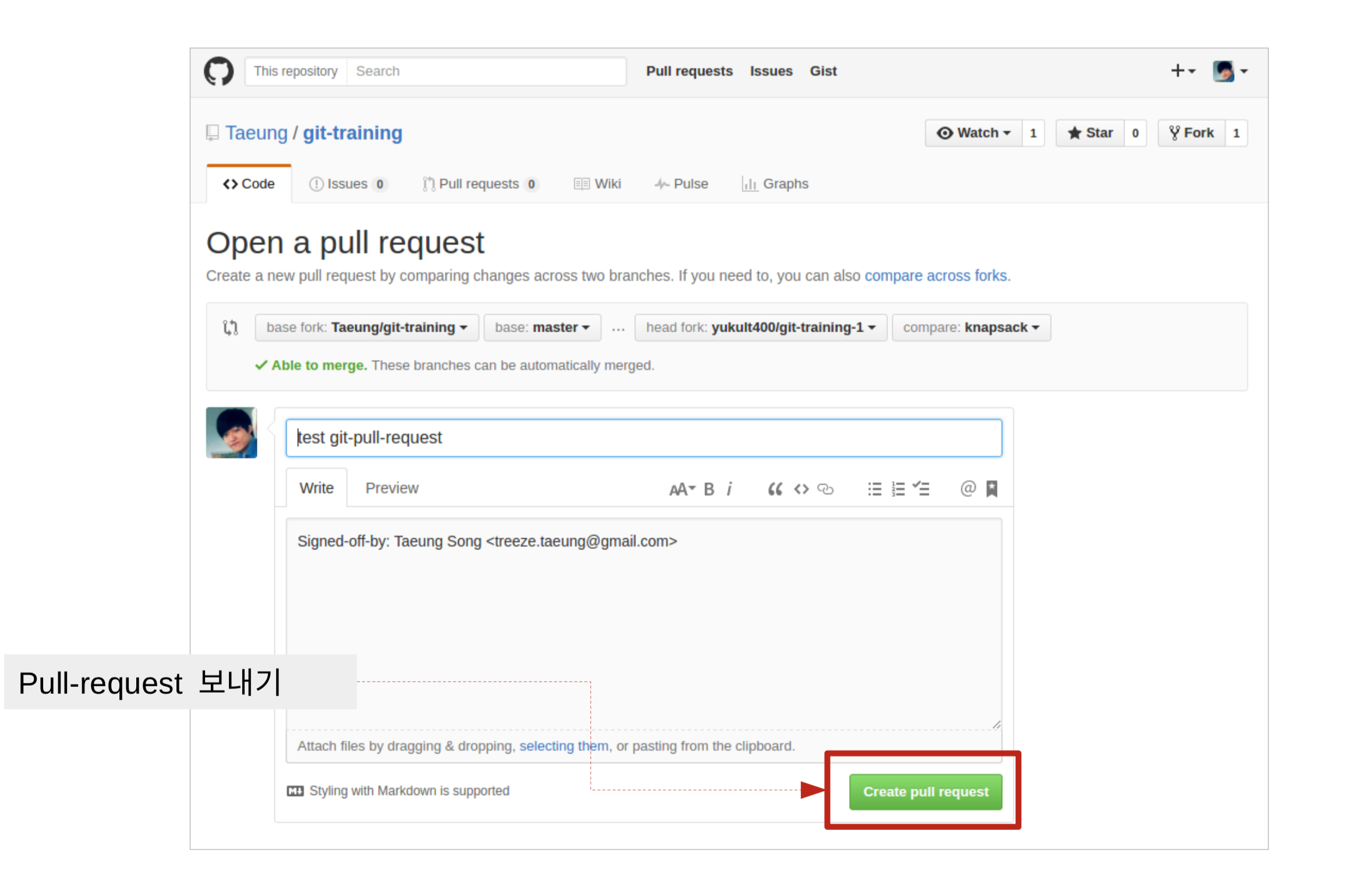Insert a task list checkbox item
This screenshot has width=1372, height=894.
pyautogui.click(x=921, y=489)
